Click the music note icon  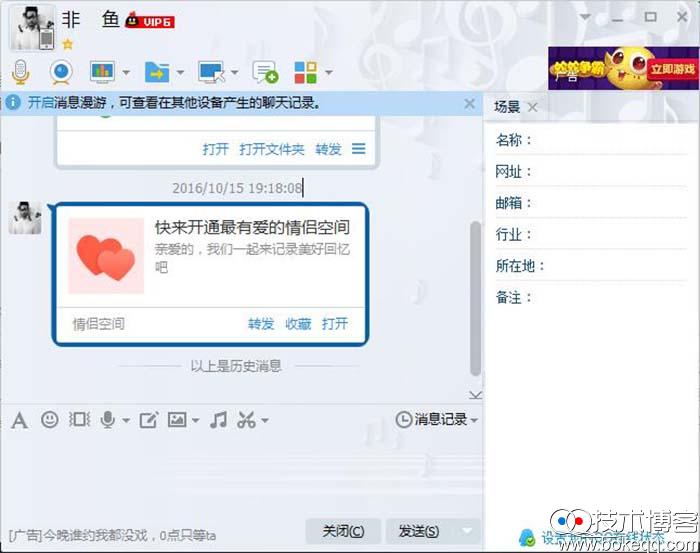click(218, 420)
